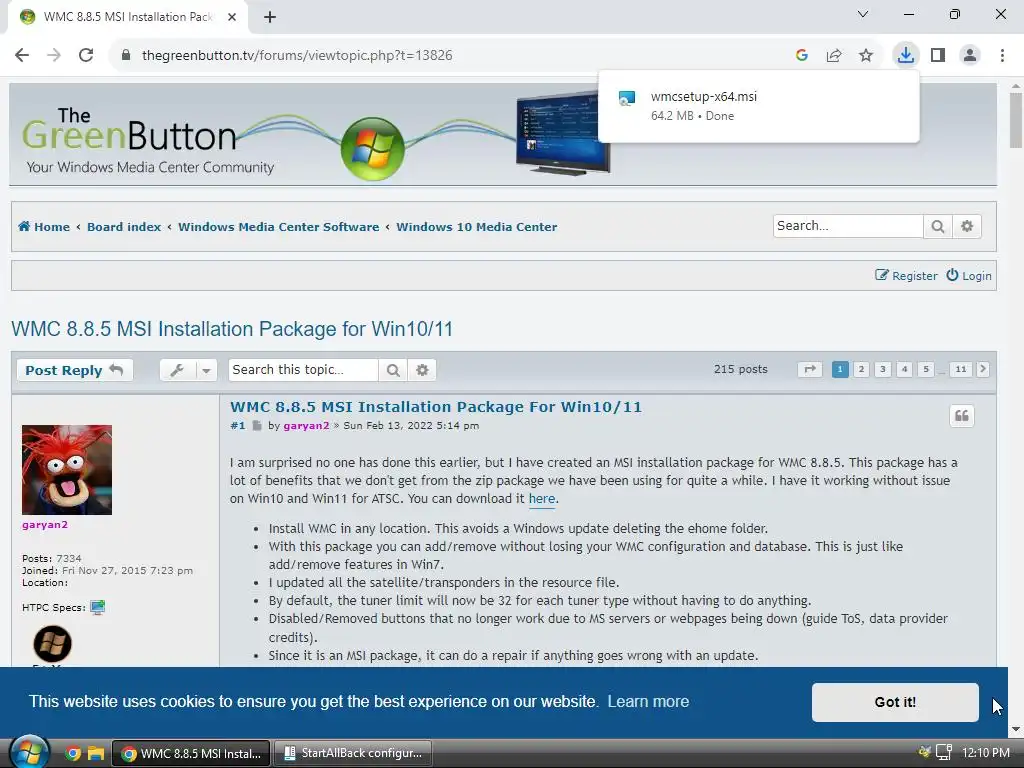Open the Chrome downloads icon
The width and height of the screenshot is (1024, 768).
pos(906,56)
